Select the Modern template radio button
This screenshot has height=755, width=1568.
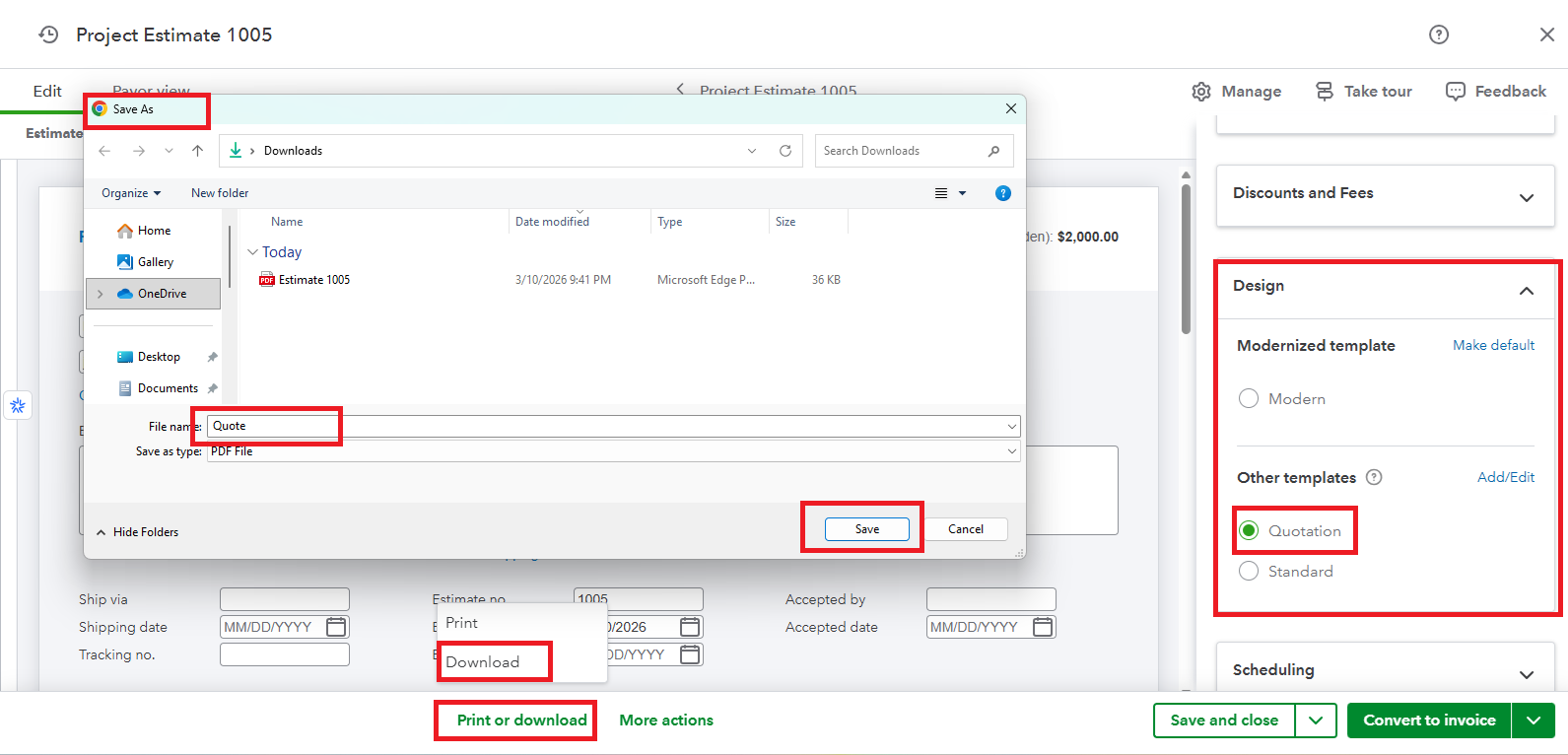pyautogui.click(x=1249, y=398)
